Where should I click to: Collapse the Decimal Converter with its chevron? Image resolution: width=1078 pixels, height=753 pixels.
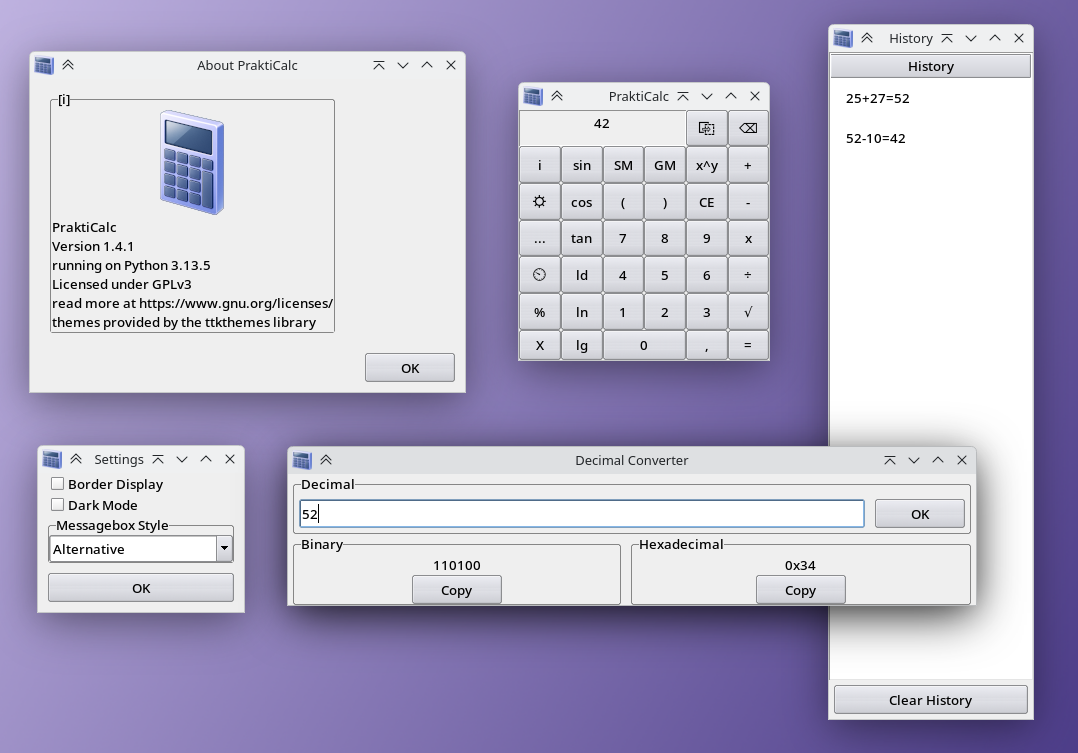(x=326, y=460)
